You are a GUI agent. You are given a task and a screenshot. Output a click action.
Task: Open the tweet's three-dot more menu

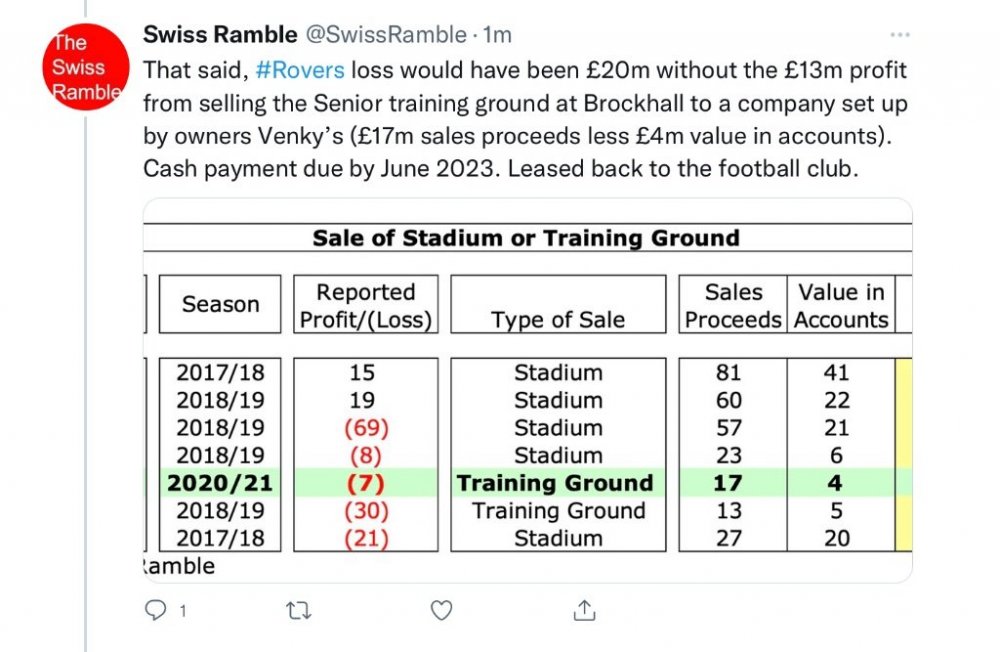point(900,36)
